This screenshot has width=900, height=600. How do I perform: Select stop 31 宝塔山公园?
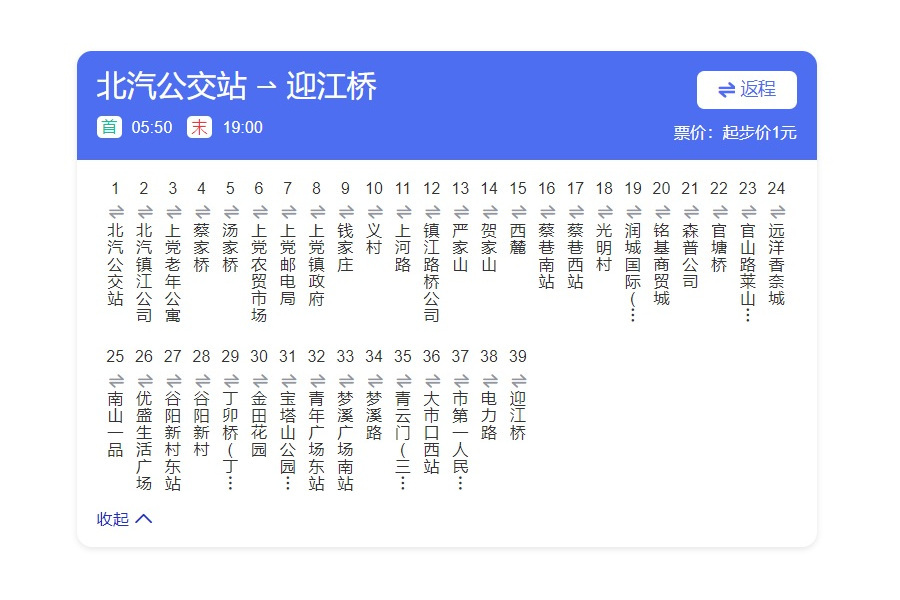coord(288,441)
